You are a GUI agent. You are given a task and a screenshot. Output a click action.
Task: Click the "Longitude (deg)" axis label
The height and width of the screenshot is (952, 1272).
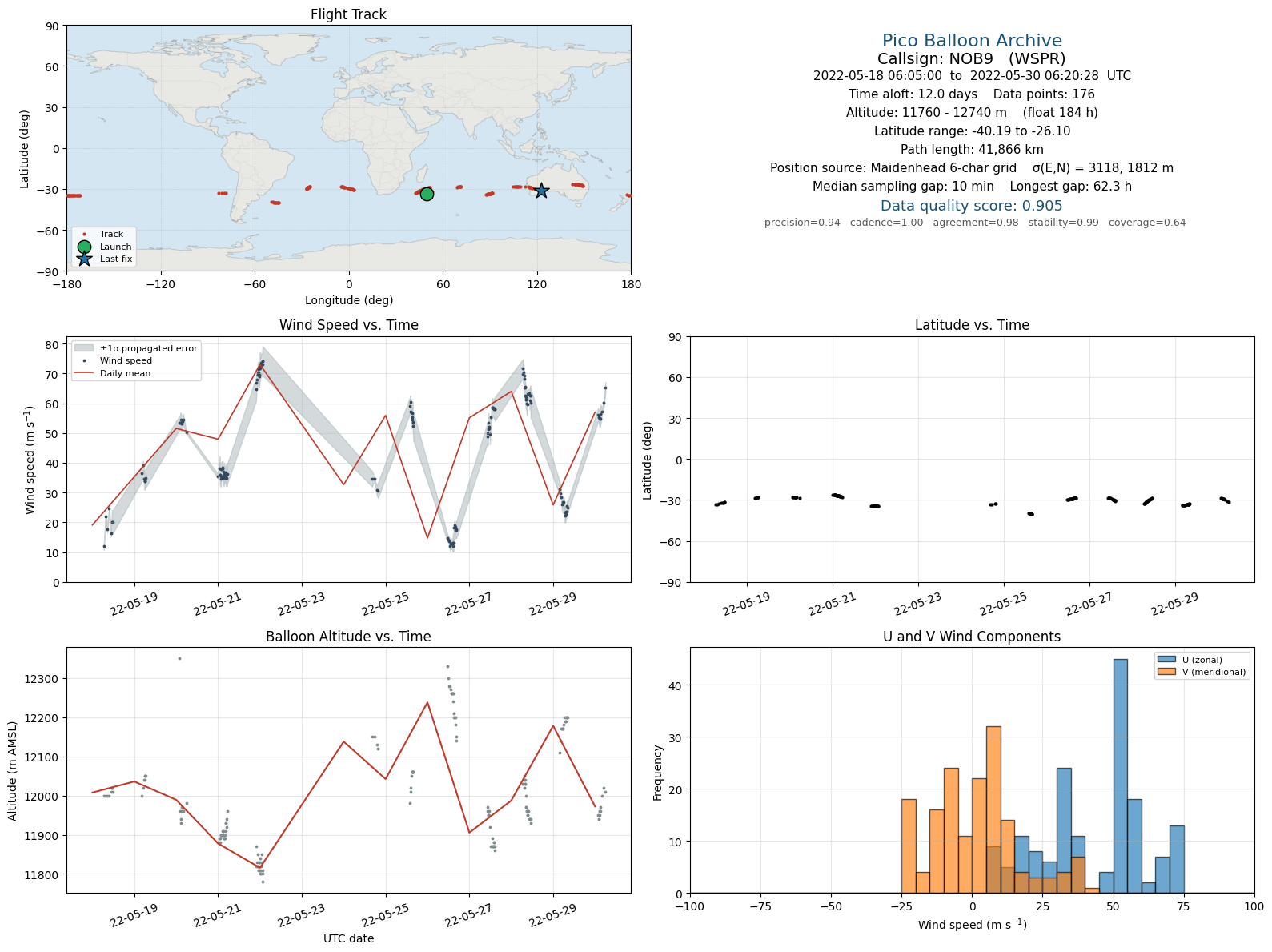349,300
